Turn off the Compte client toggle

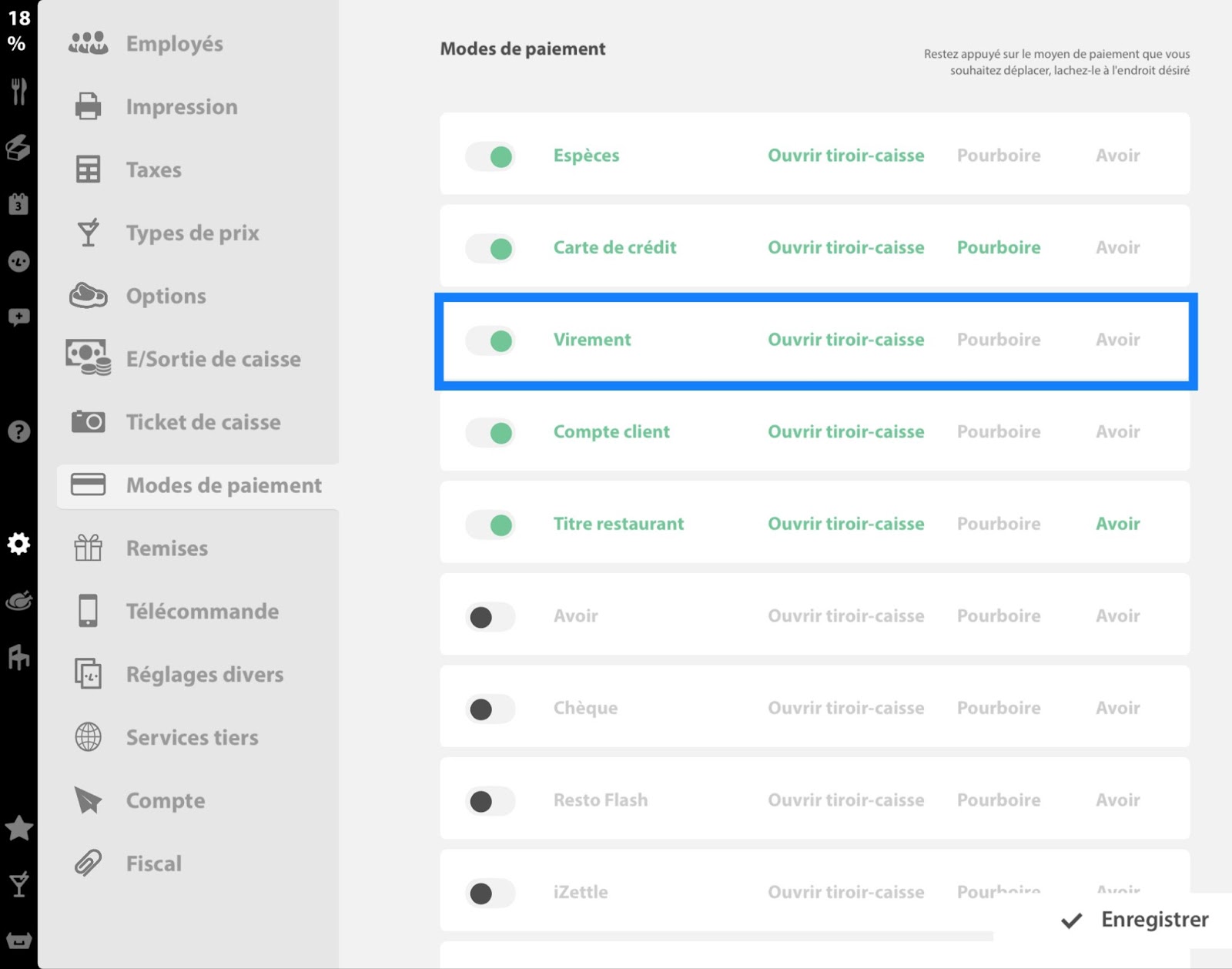490,433
